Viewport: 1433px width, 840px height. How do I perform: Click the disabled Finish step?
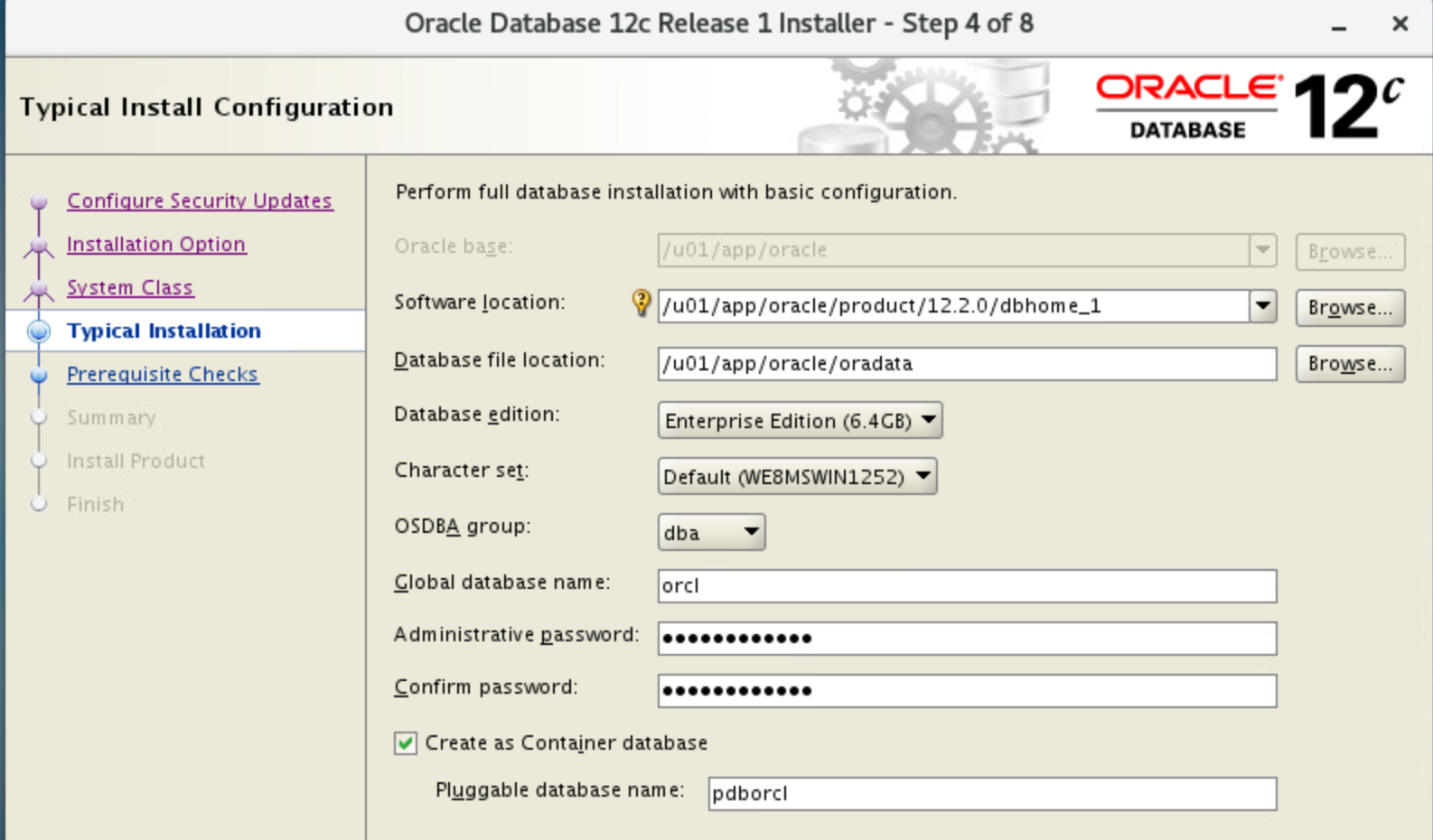pos(95,504)
